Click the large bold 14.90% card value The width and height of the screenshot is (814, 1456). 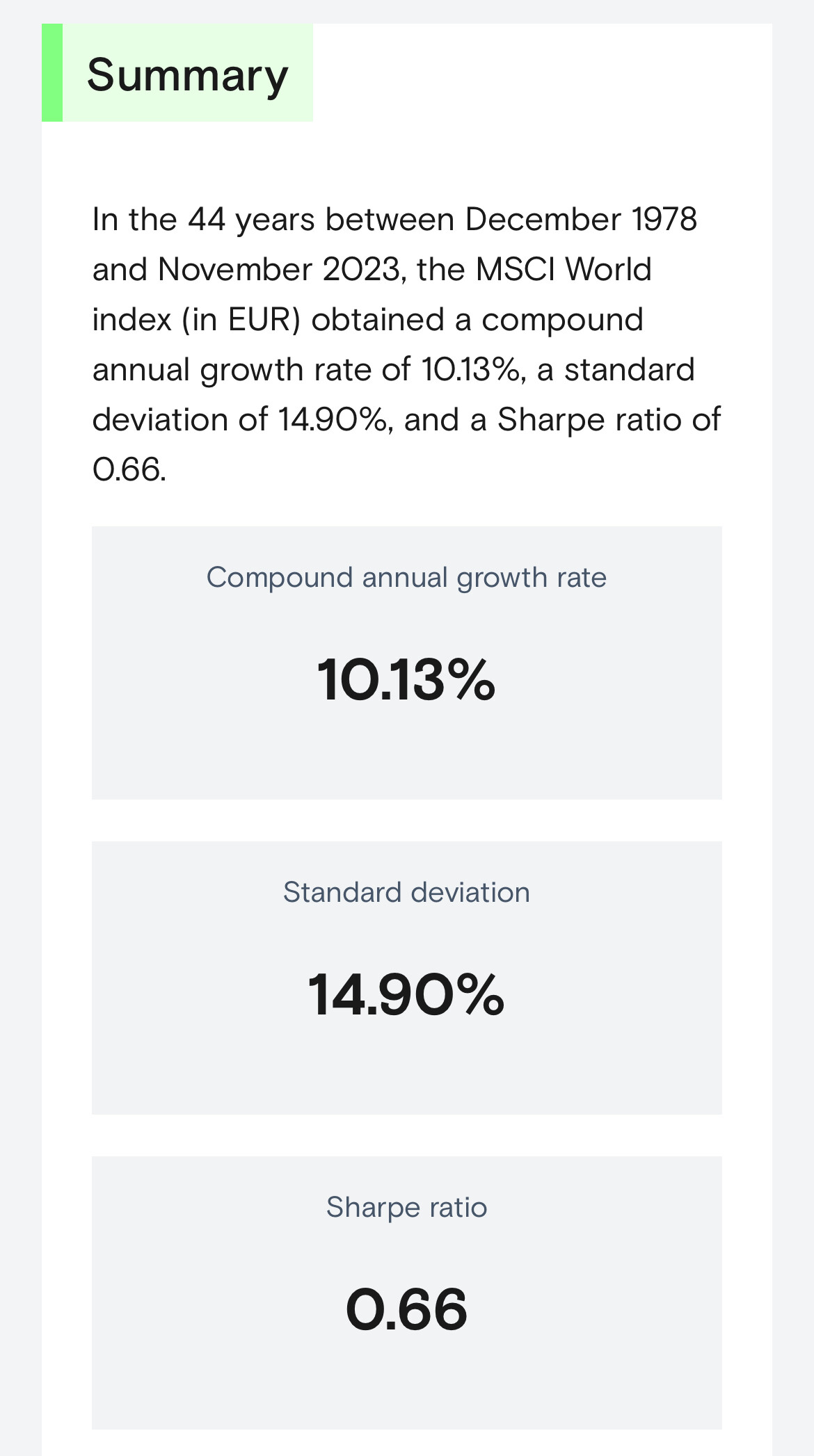point(406,995)
